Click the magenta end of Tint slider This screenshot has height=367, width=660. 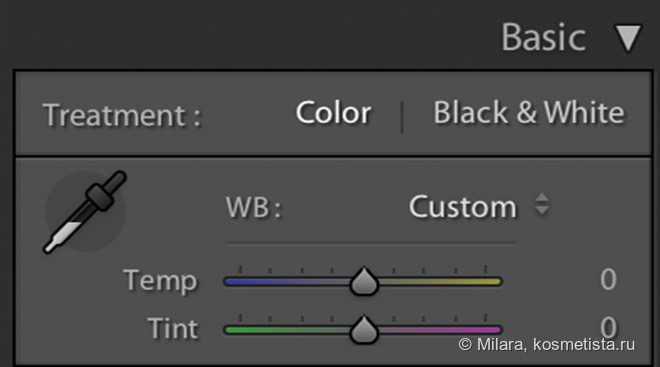(488, 330)
